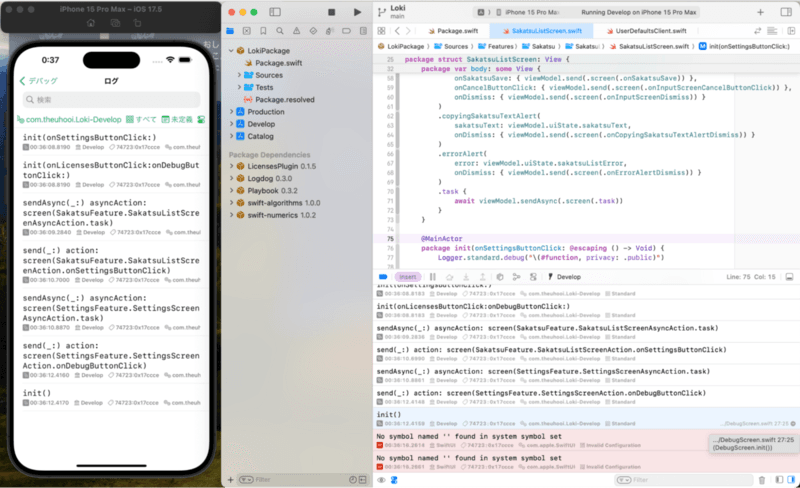Stop the running app in Xcode

(x=332, y=12)
